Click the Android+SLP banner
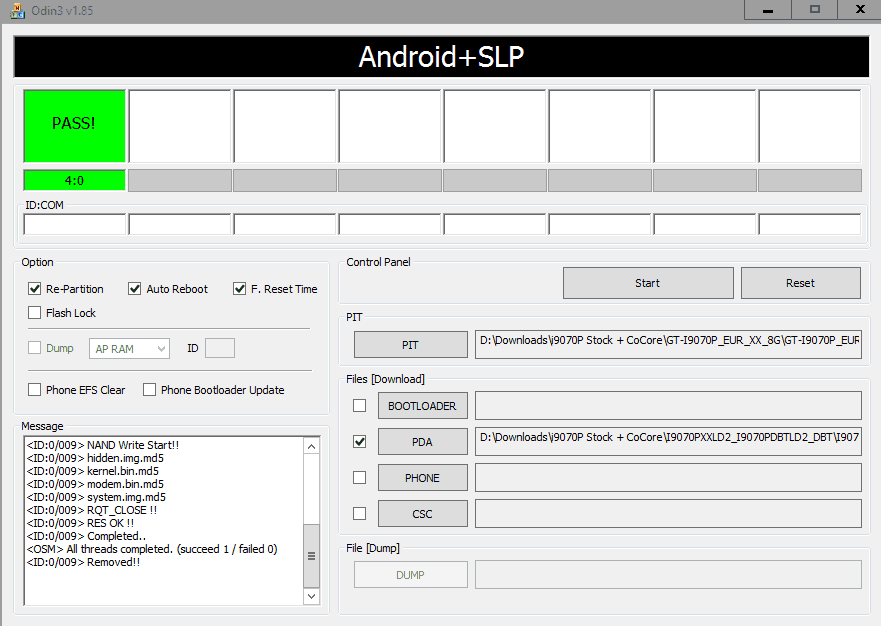 tap(441, 57)
